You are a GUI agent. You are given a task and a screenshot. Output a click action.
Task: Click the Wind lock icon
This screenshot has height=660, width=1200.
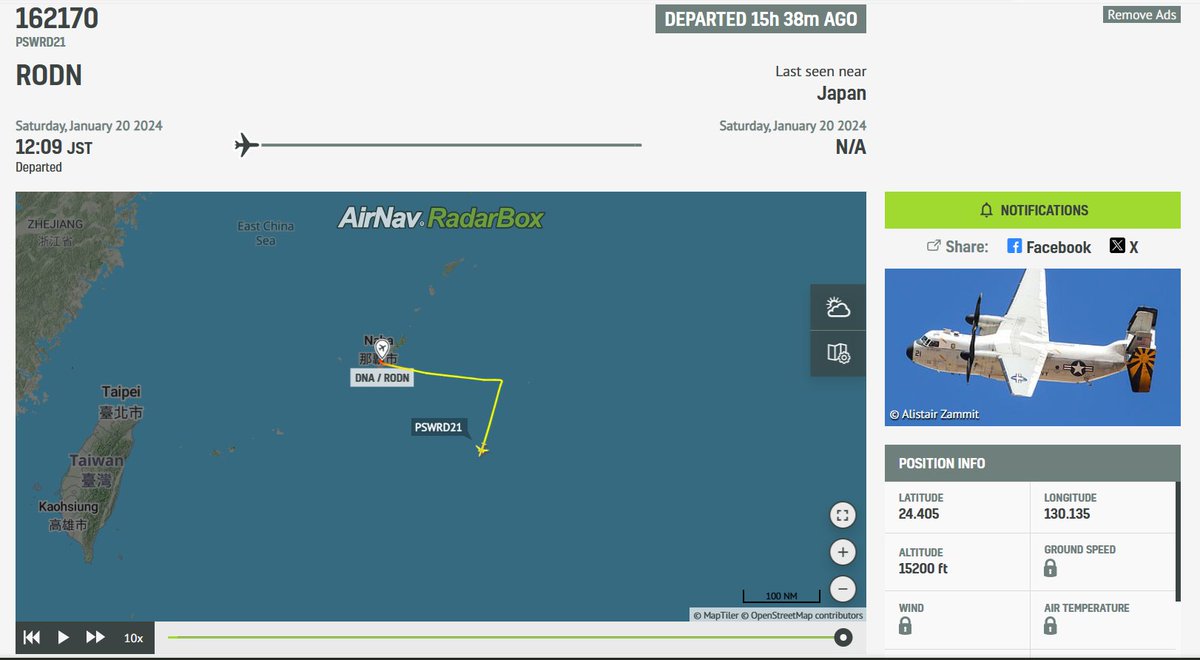click(905, 626)
